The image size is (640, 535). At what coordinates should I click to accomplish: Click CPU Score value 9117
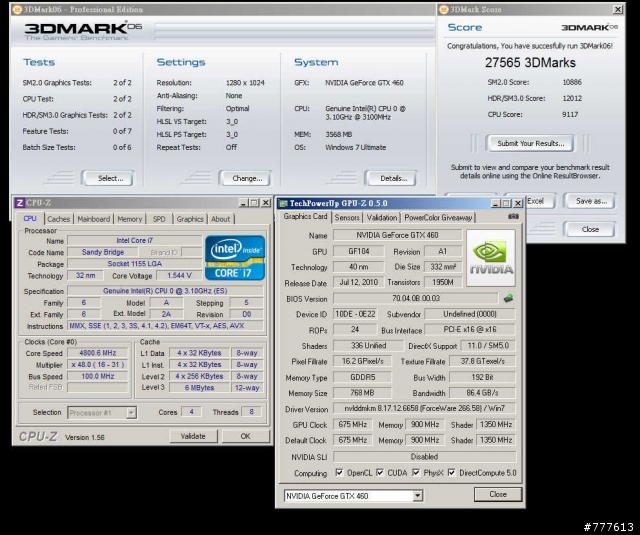pyautogui.click(x=570, y=114)
